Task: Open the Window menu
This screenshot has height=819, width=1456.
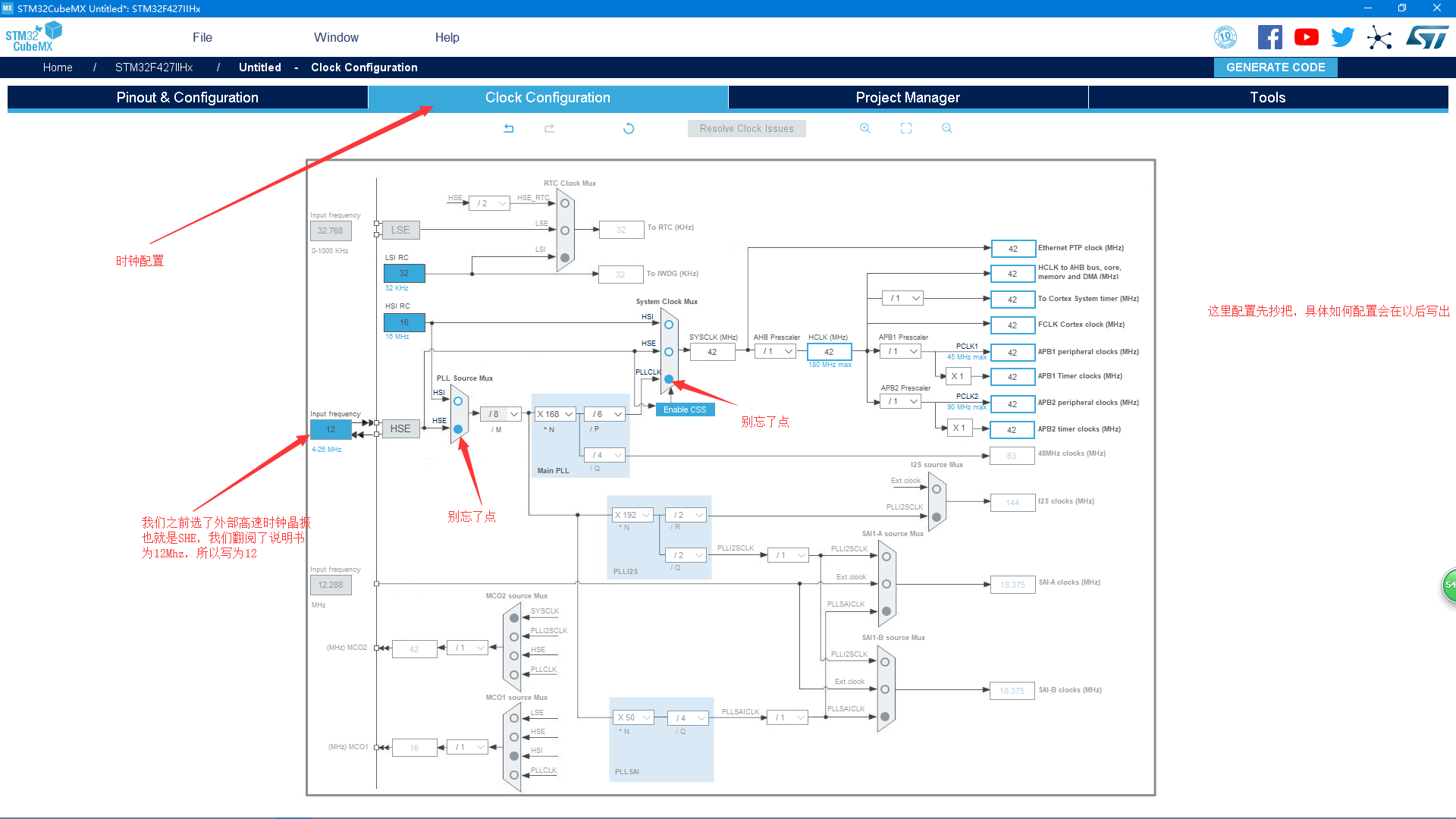Action: [336, 37]
